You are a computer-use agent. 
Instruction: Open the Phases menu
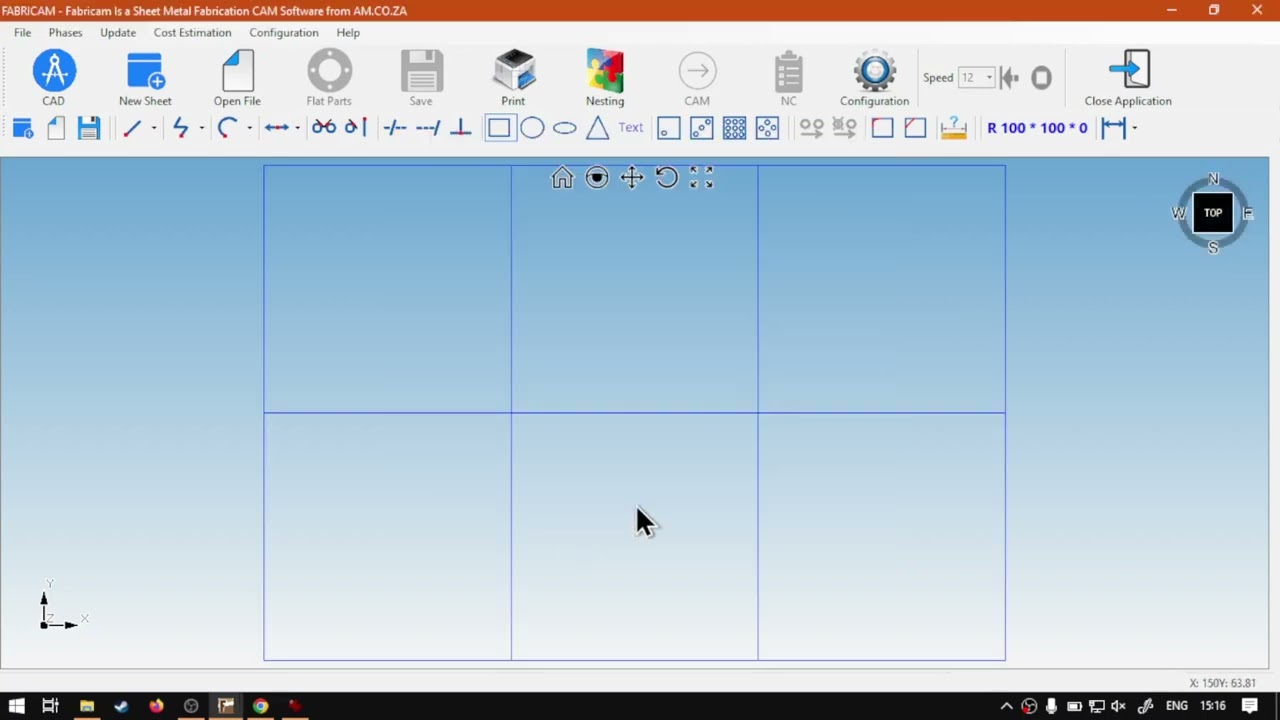click(x=65, y=32)
